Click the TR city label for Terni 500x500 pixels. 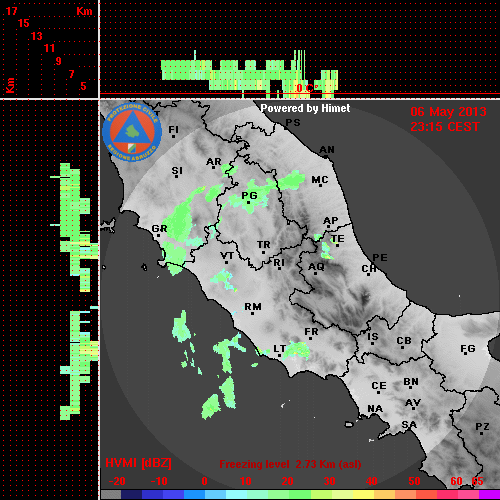[263, 245]
